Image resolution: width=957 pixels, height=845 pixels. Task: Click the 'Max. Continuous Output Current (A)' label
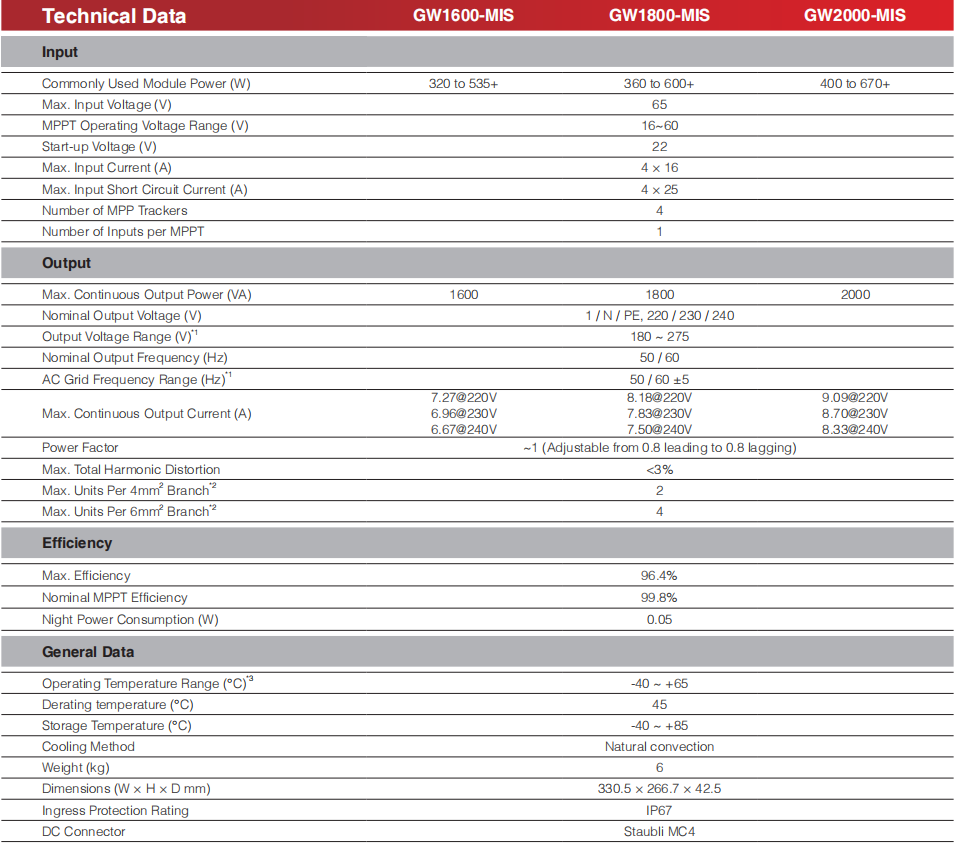[146, 414]
